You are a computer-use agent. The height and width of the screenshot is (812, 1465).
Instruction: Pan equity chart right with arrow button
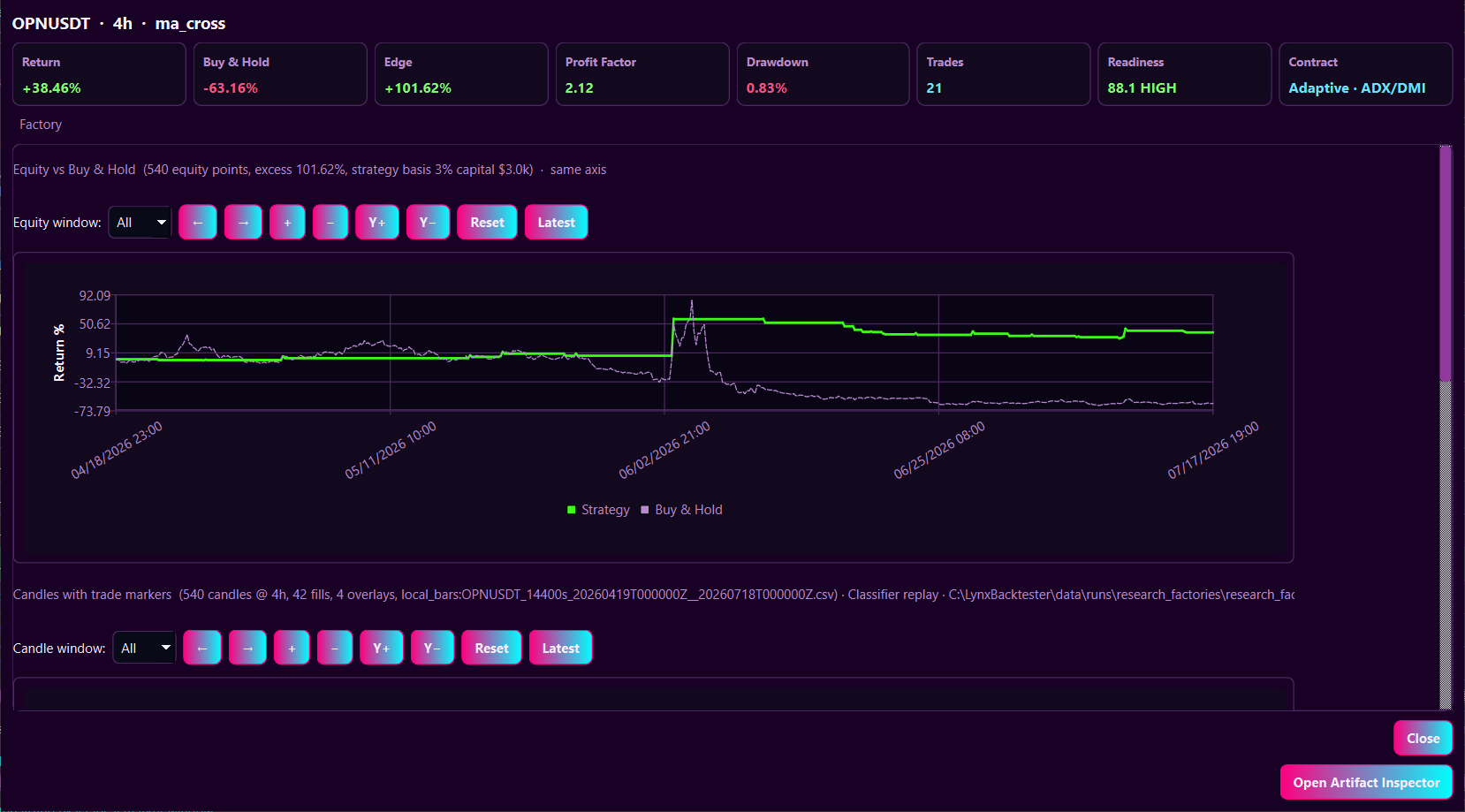click(243, 223)
